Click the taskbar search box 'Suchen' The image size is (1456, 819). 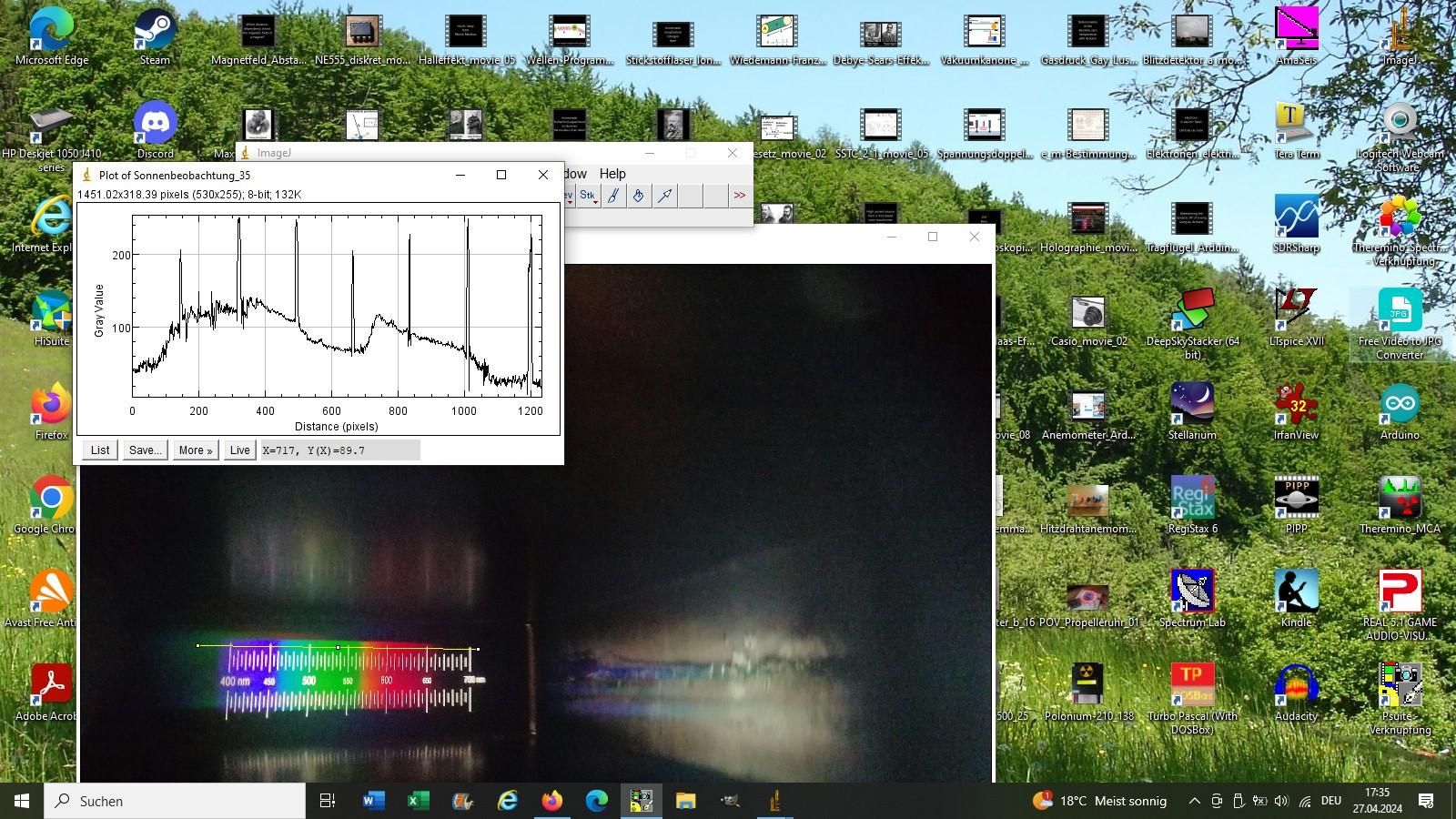[175, 801]
